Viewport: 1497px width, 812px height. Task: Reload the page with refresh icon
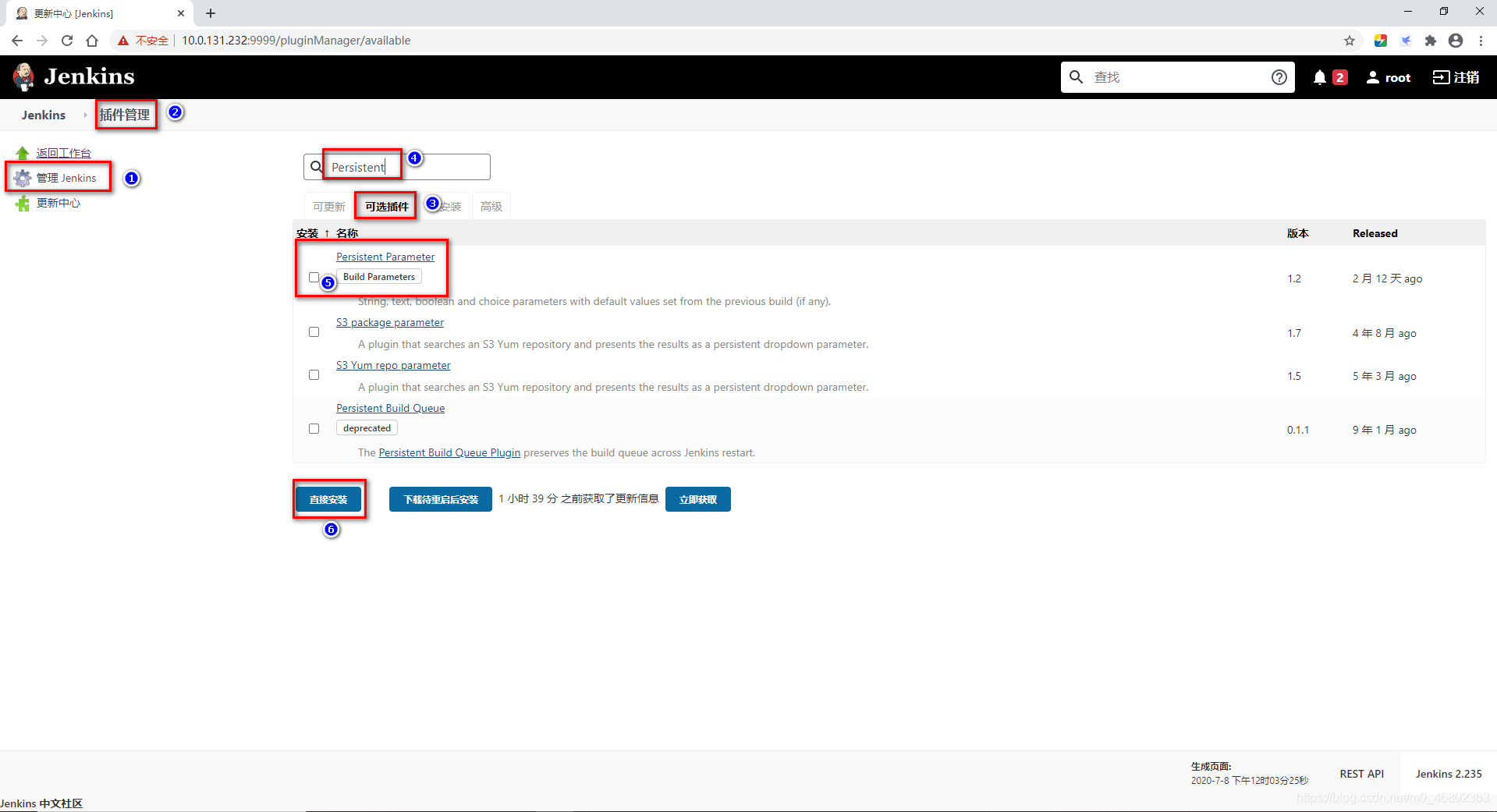point(67,41)
